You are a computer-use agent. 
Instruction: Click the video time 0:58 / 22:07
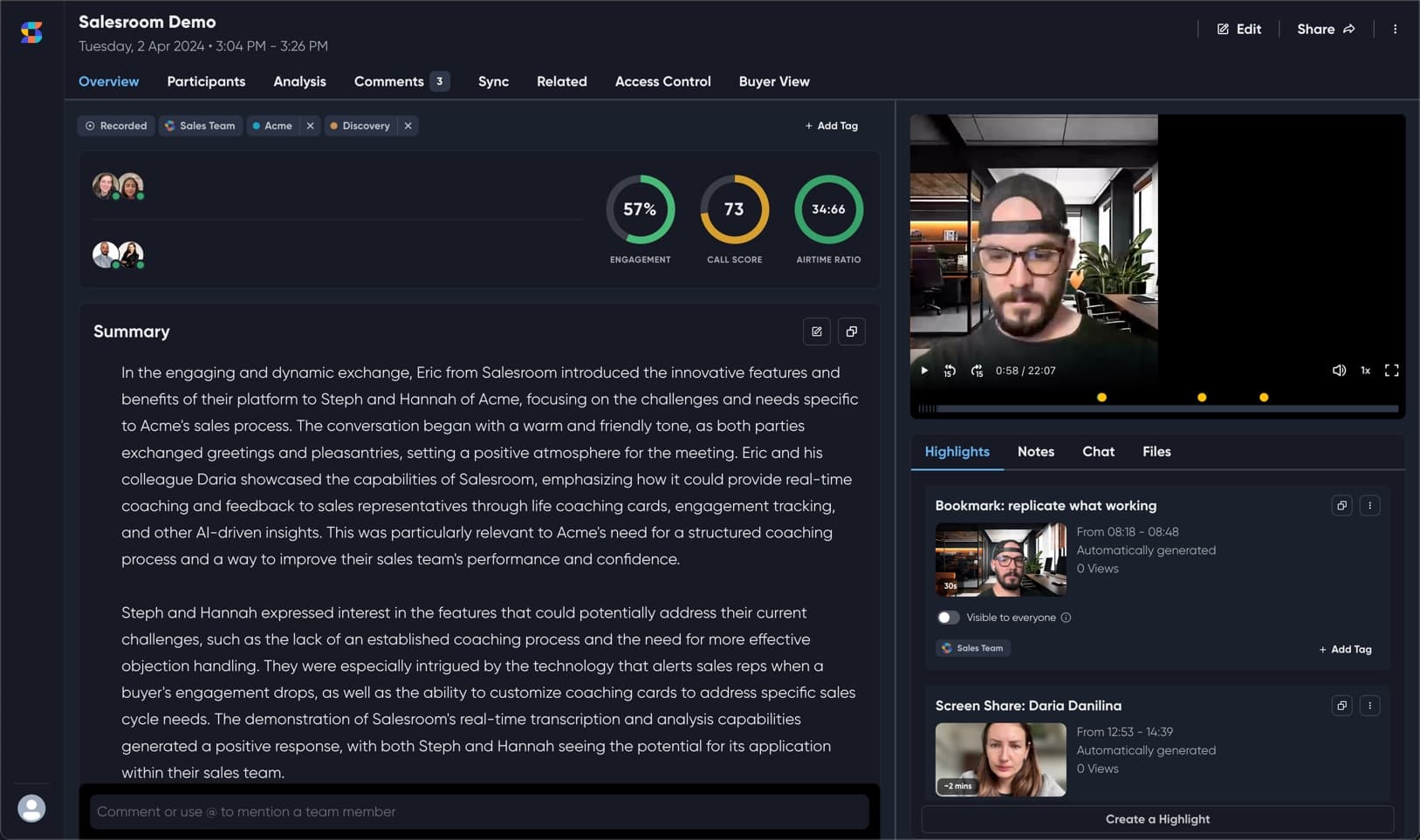coord(1026,371)
